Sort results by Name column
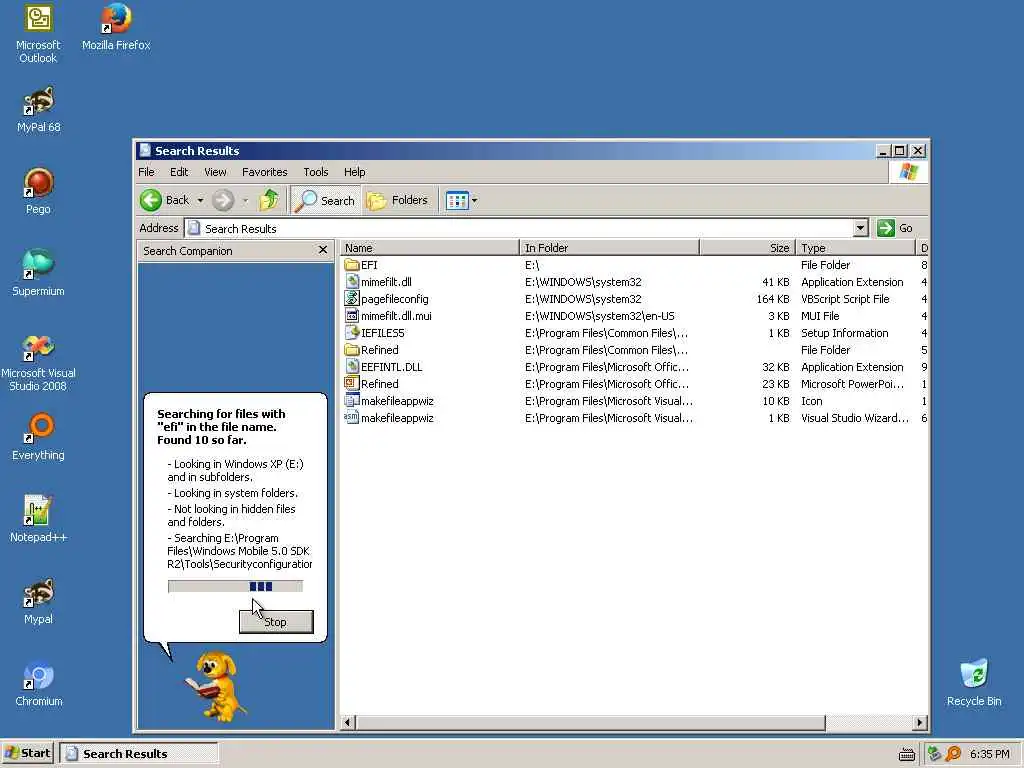Screen dimensions: 1024x768 click(430, 248)
